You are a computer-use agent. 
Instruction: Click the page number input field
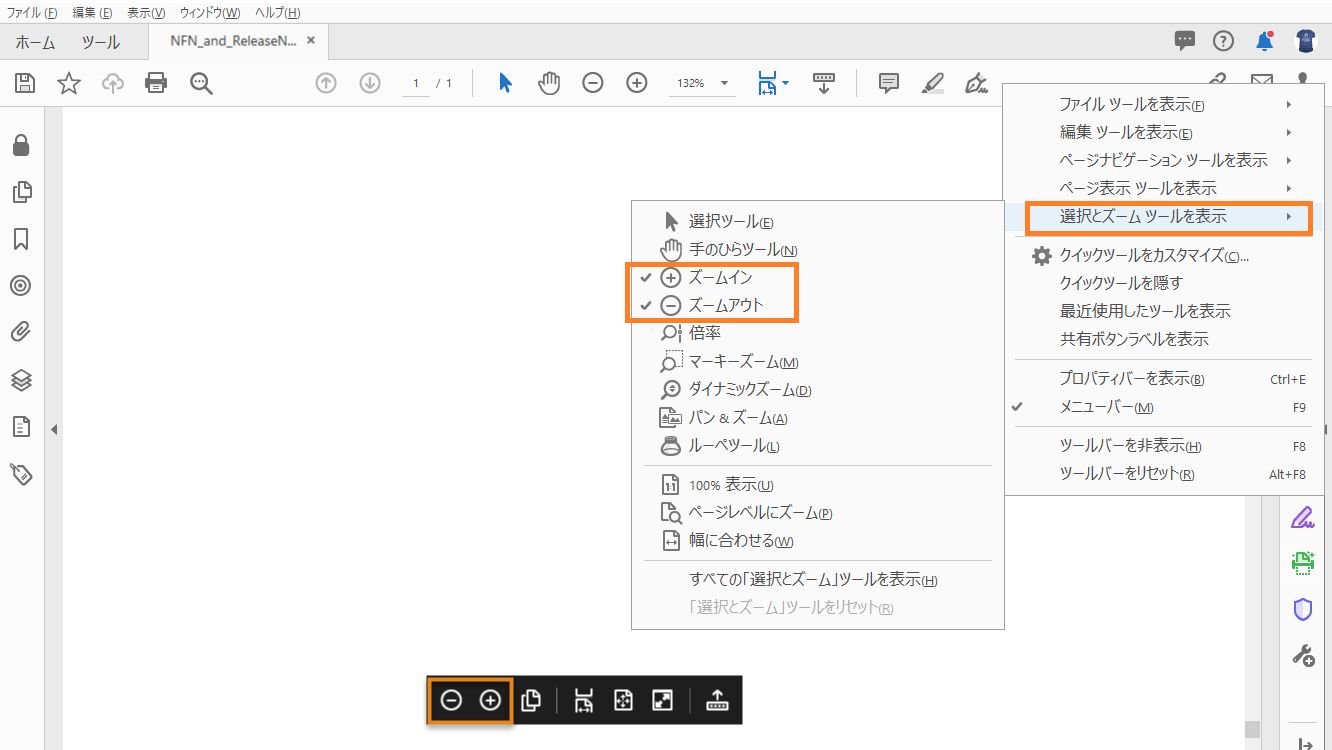click(413, 83)
